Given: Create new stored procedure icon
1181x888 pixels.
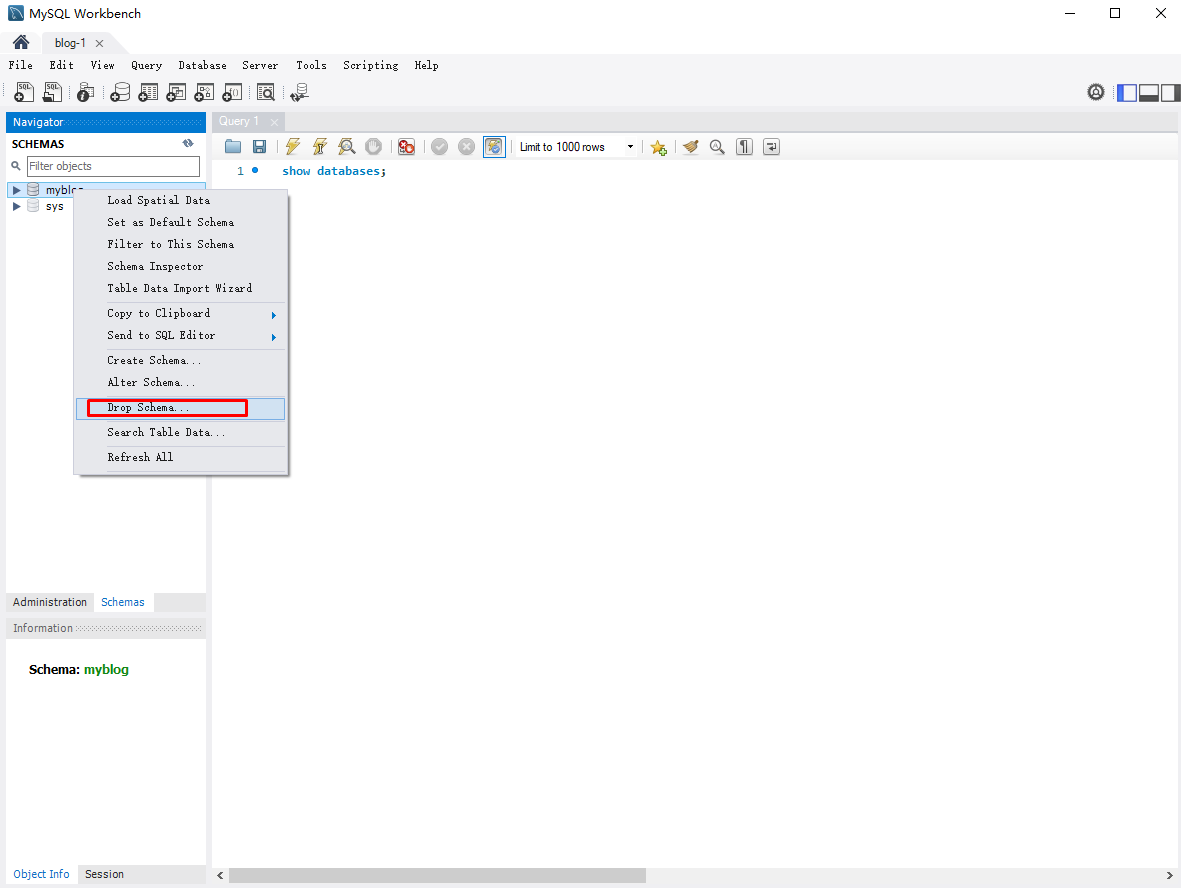Looking at the screenshot, I should (204, 93).
